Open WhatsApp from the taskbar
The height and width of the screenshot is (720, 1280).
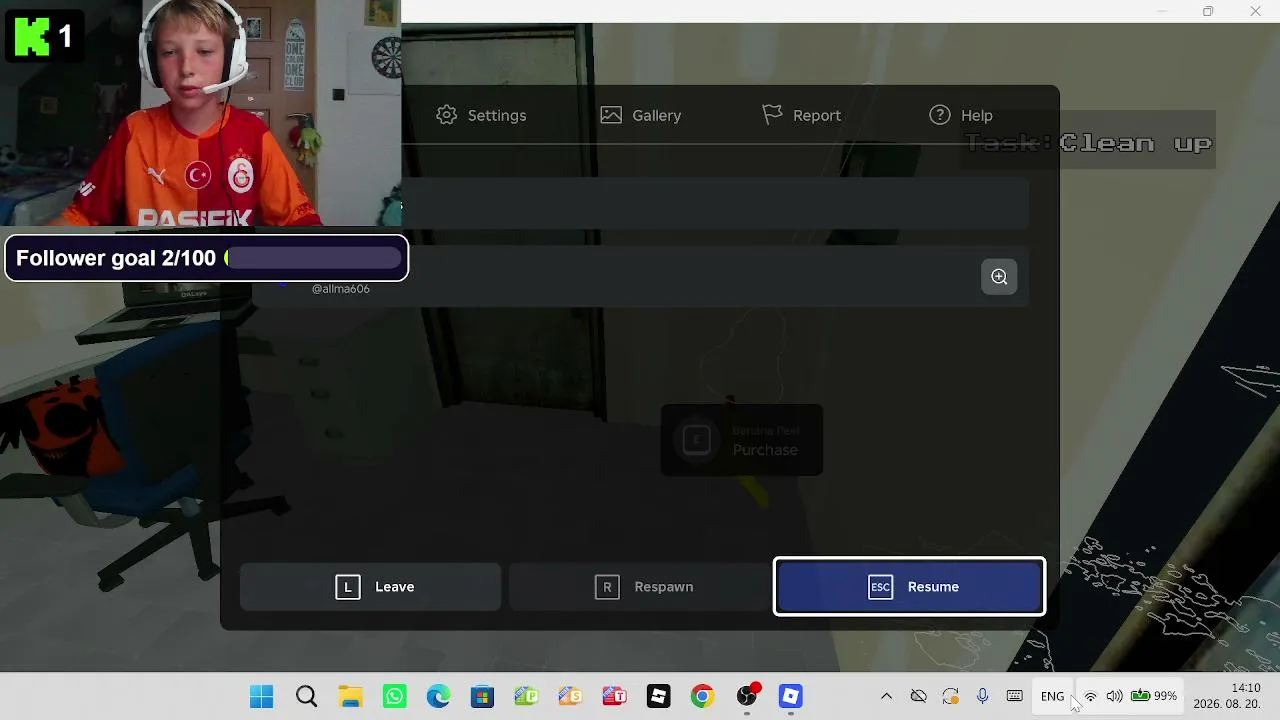[394, 696]
